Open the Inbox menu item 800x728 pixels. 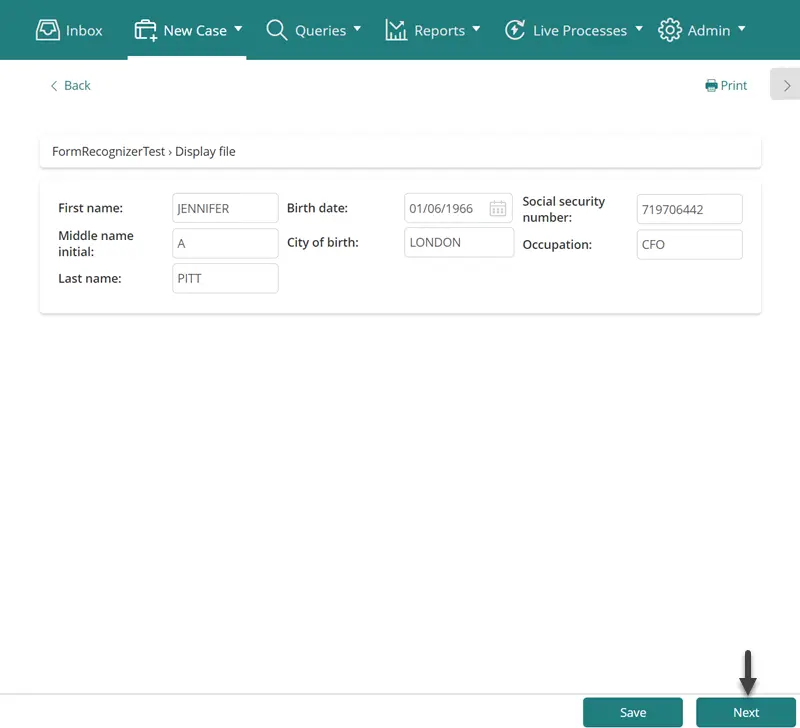69,30
